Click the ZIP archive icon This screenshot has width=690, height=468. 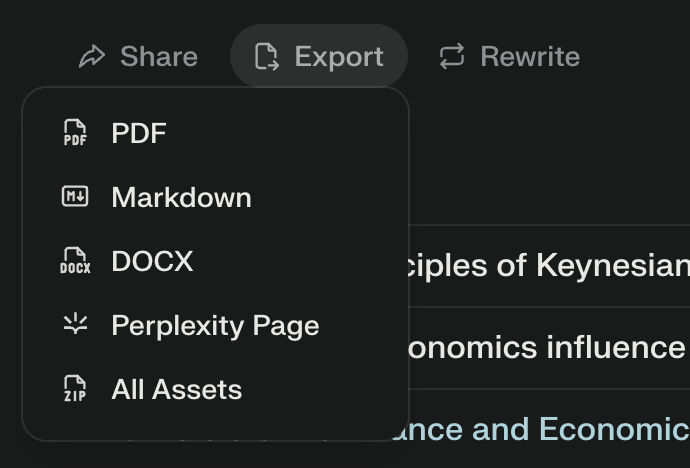click(75, 389)
